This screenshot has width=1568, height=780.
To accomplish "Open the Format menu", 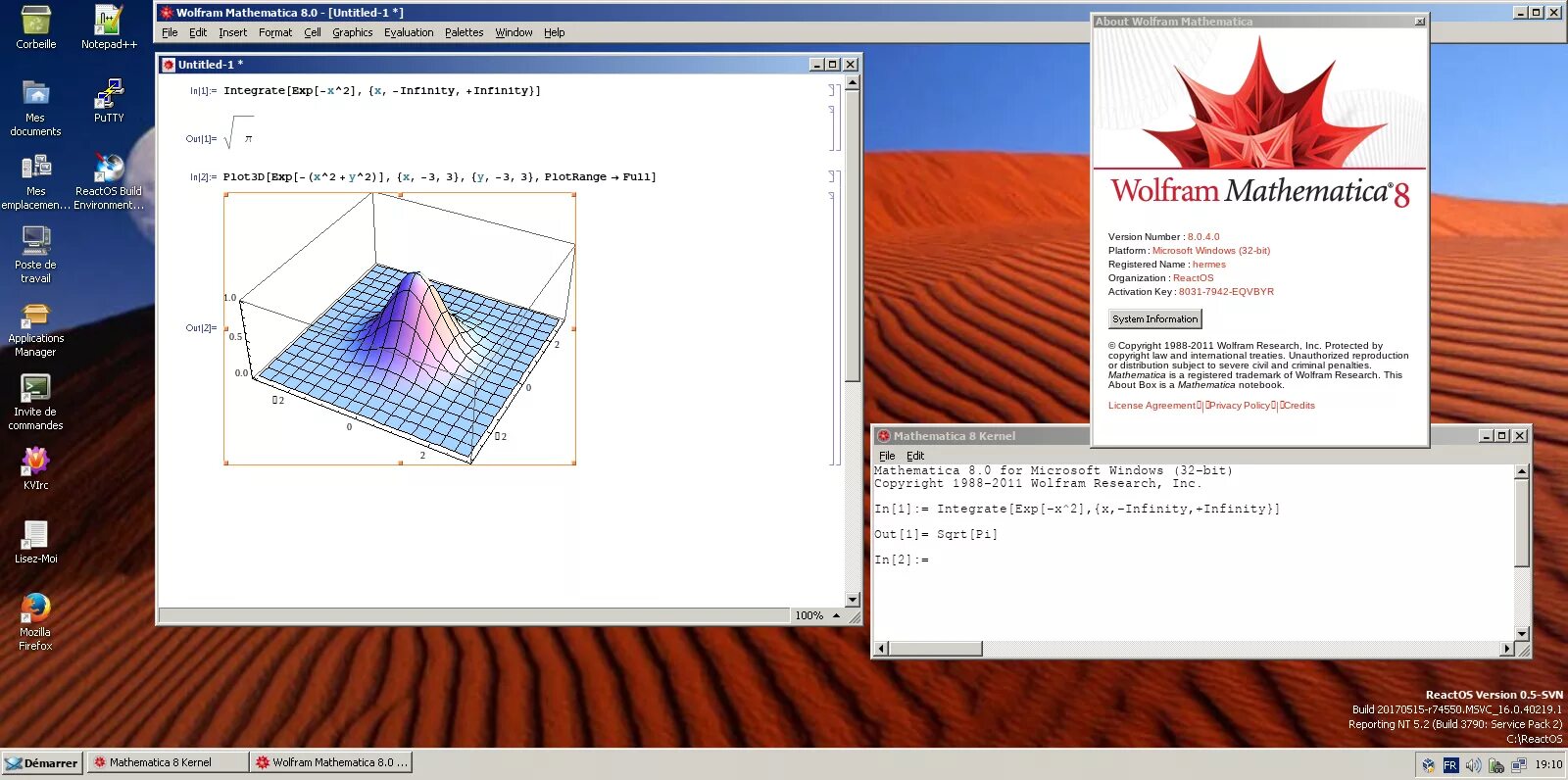I will [x=275, y=32].
